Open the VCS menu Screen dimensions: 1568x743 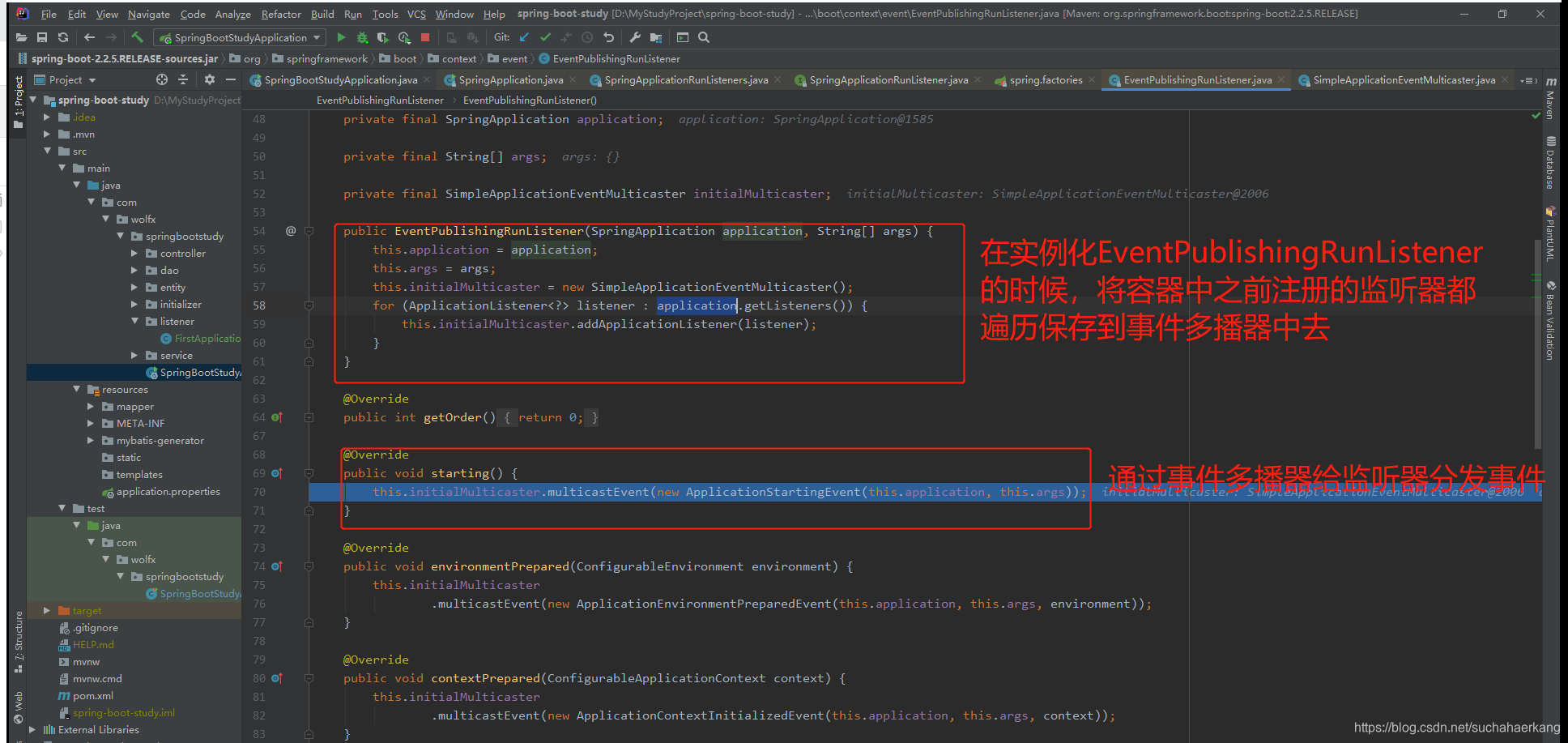point(416,14)
